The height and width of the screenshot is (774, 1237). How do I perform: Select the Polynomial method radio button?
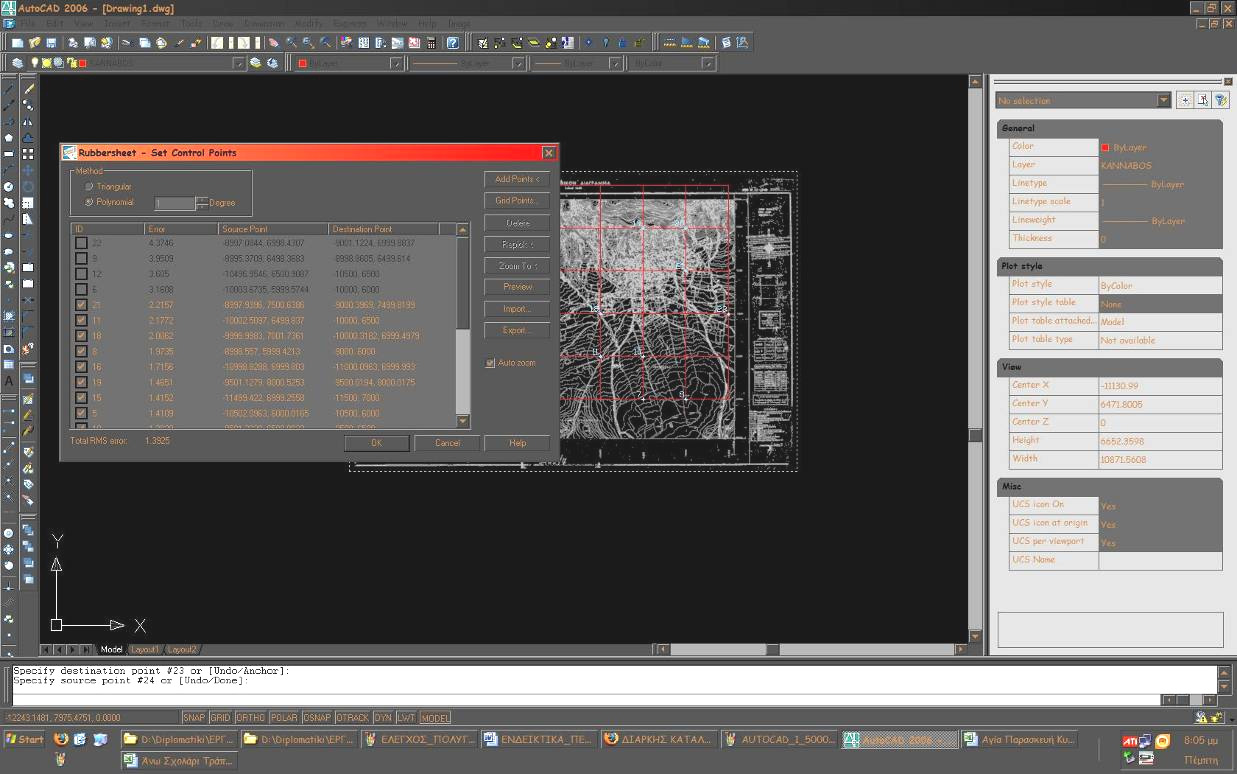click(x=90, y=202)
